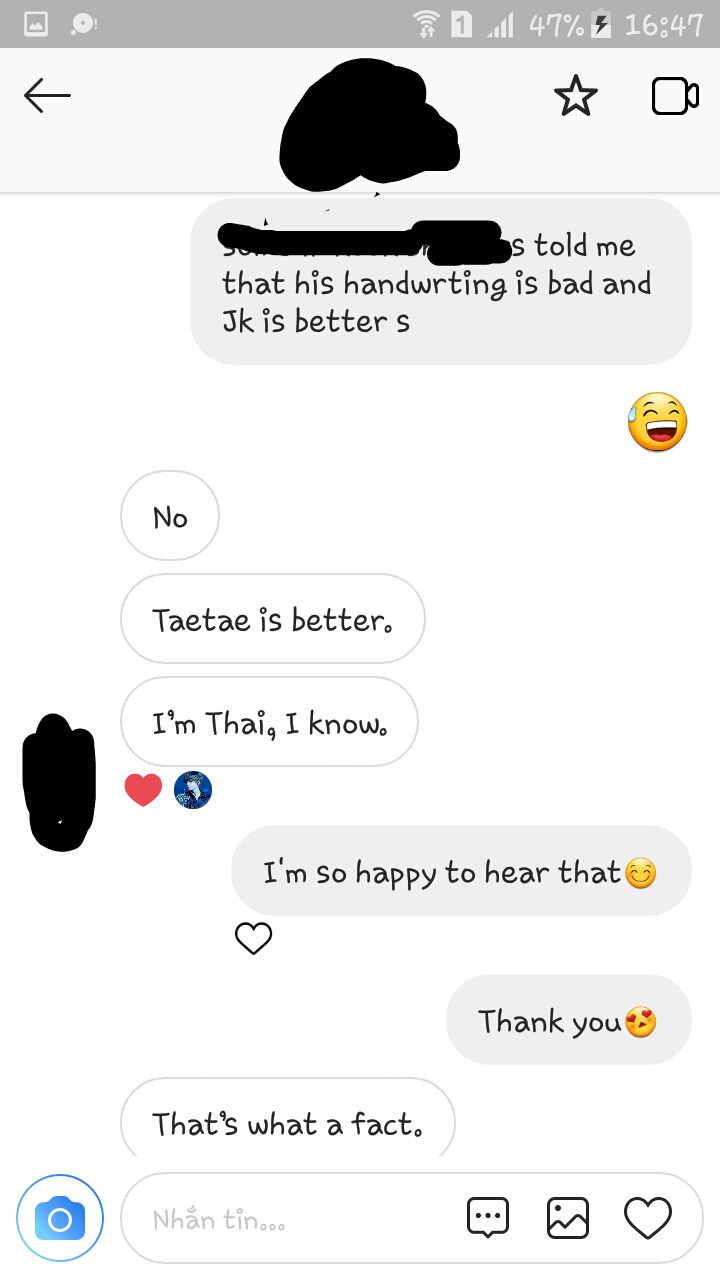This screenshot has height=1280, width=720.
Task: Tap the 'That's what a fact.' message
Action: tap(287, 1120)
